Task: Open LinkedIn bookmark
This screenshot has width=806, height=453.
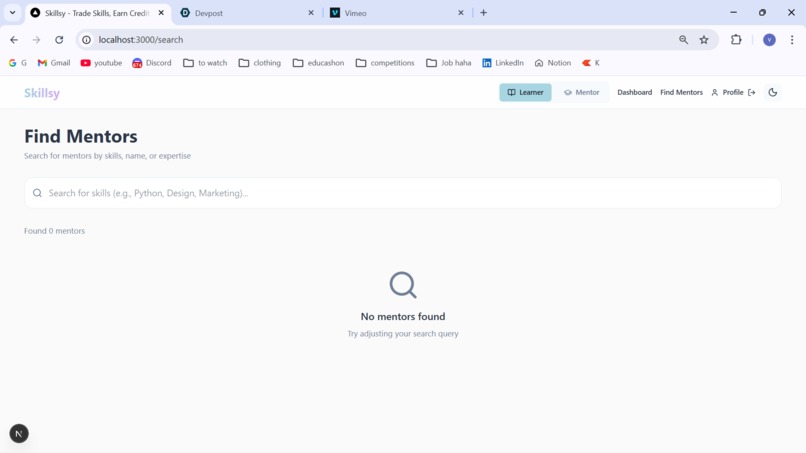Action: pos(503,63)
